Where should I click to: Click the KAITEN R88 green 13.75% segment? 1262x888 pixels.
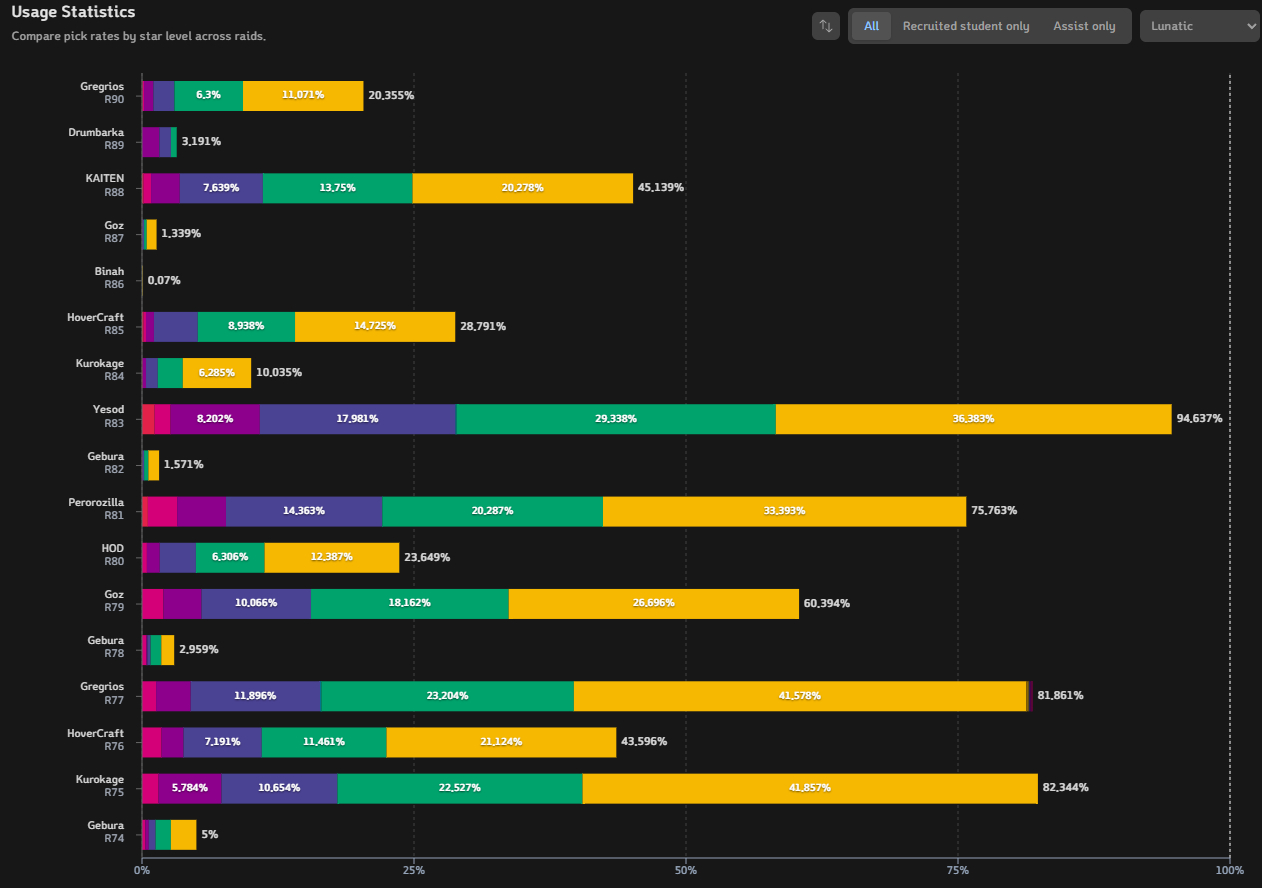click(x=337, y=188)
